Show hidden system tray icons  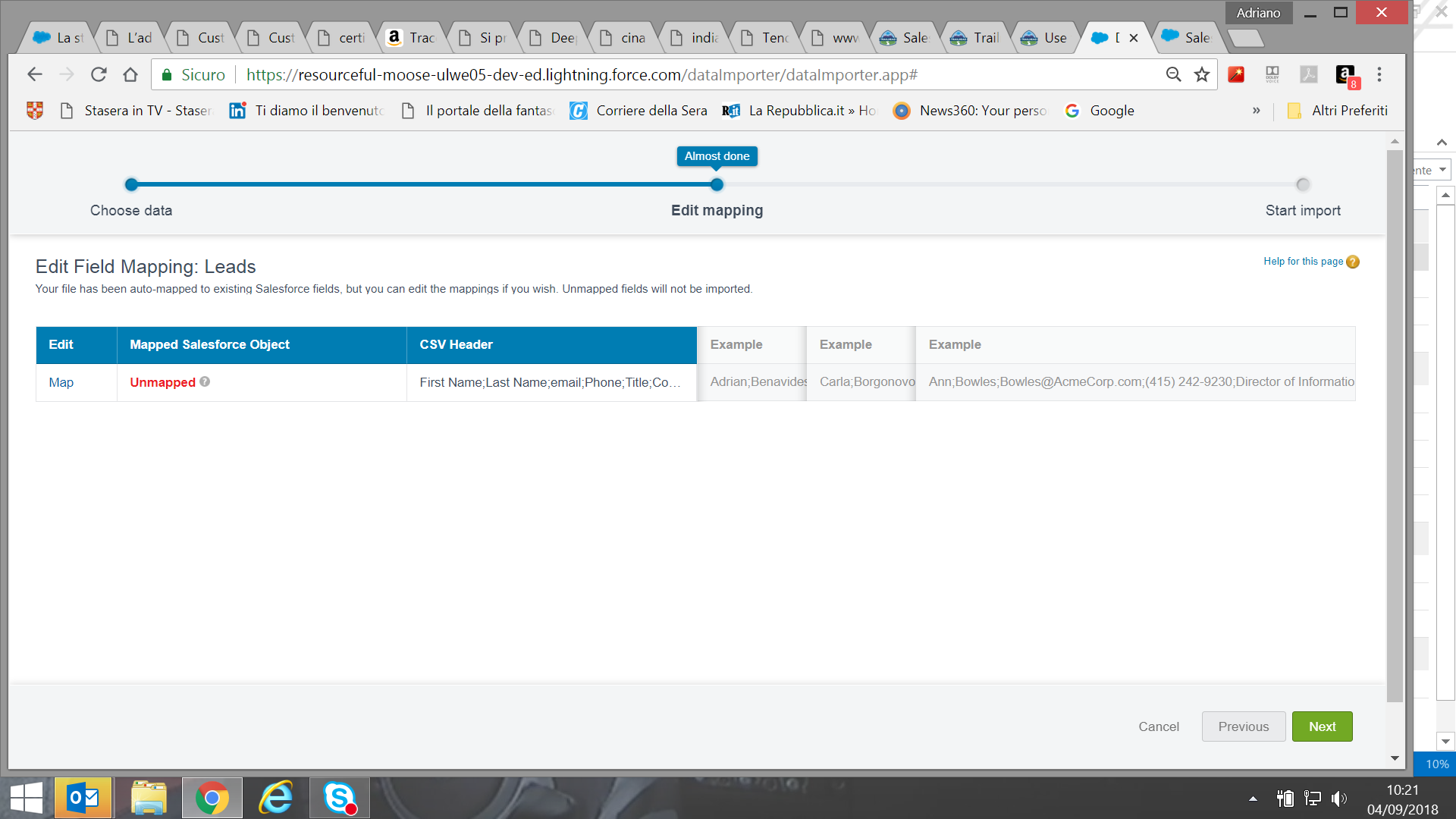tap(1253, 799)
